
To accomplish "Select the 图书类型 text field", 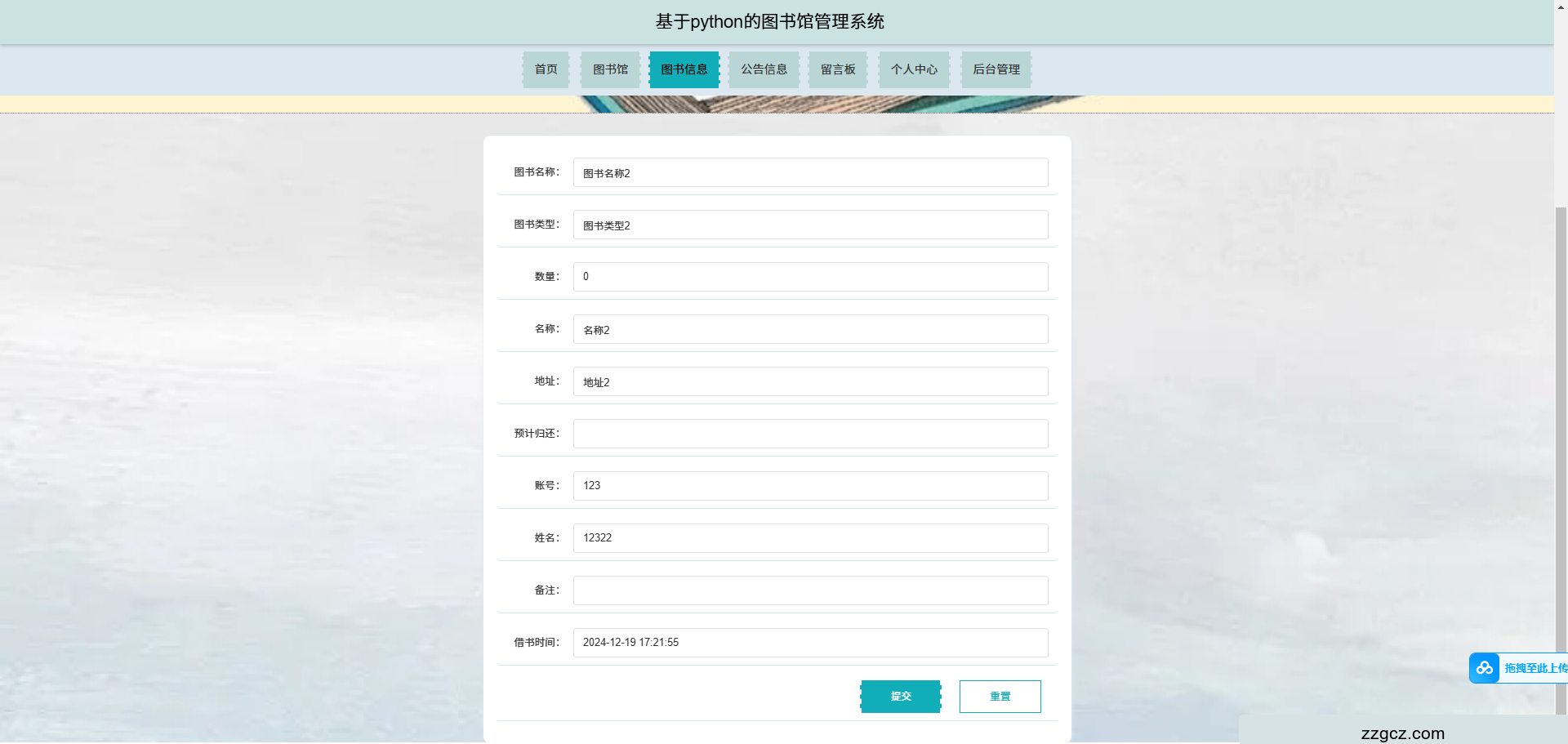I will coord(809,225).
